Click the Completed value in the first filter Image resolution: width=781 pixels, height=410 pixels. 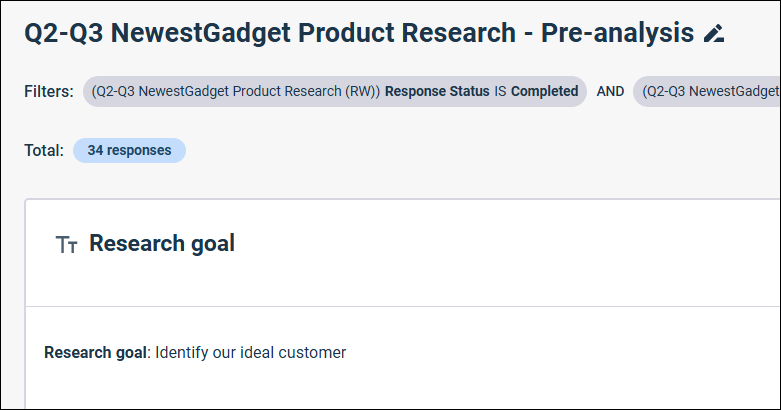[544, 92]
